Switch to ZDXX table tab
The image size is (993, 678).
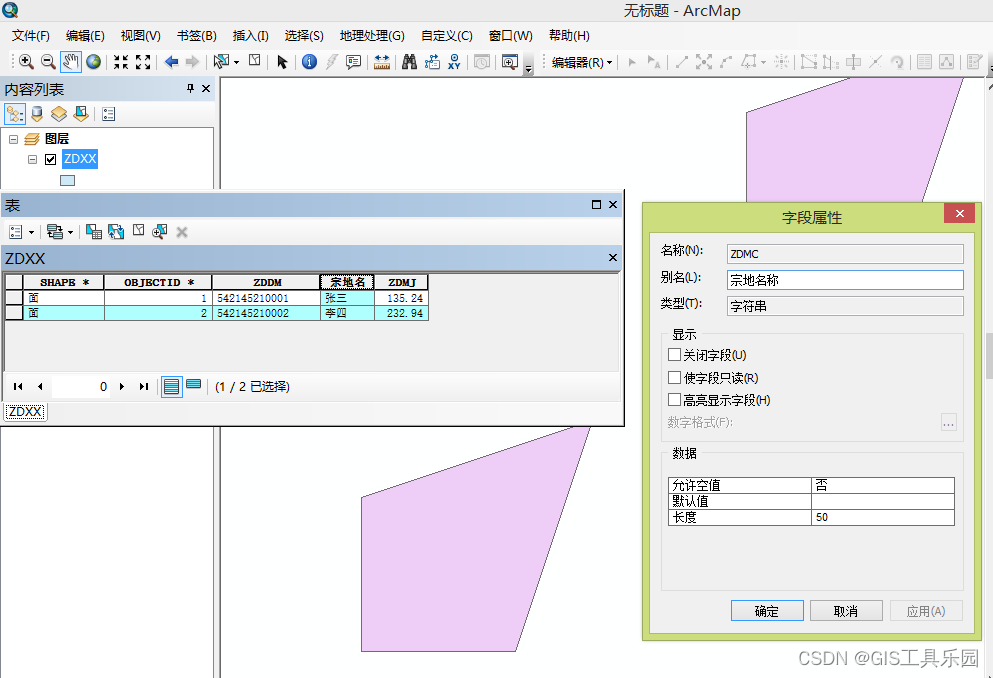[x=25, y=411]
